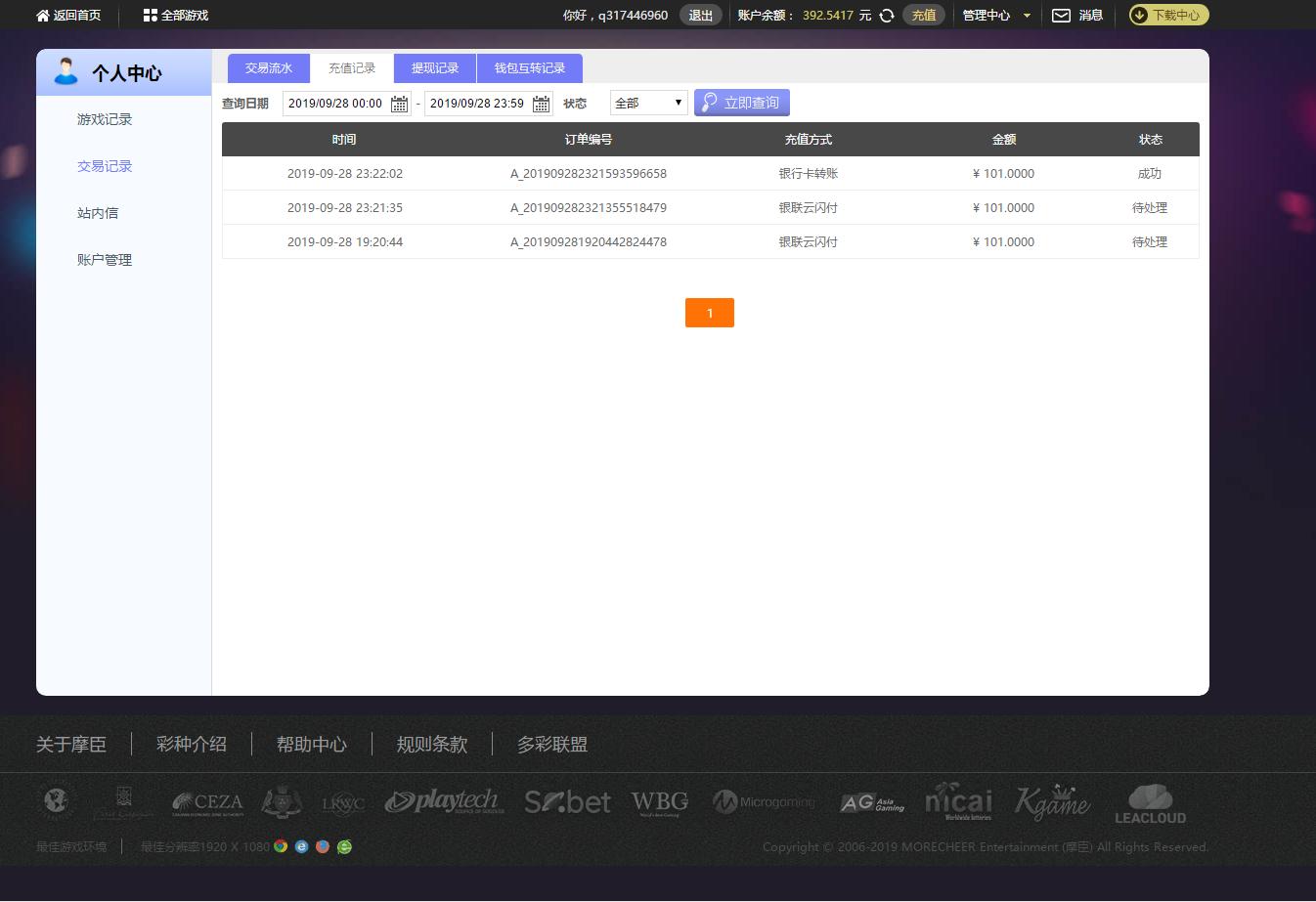Open the 消息 envelope icon
This screenshot has width=1316, height=902.
point(1061,15)
